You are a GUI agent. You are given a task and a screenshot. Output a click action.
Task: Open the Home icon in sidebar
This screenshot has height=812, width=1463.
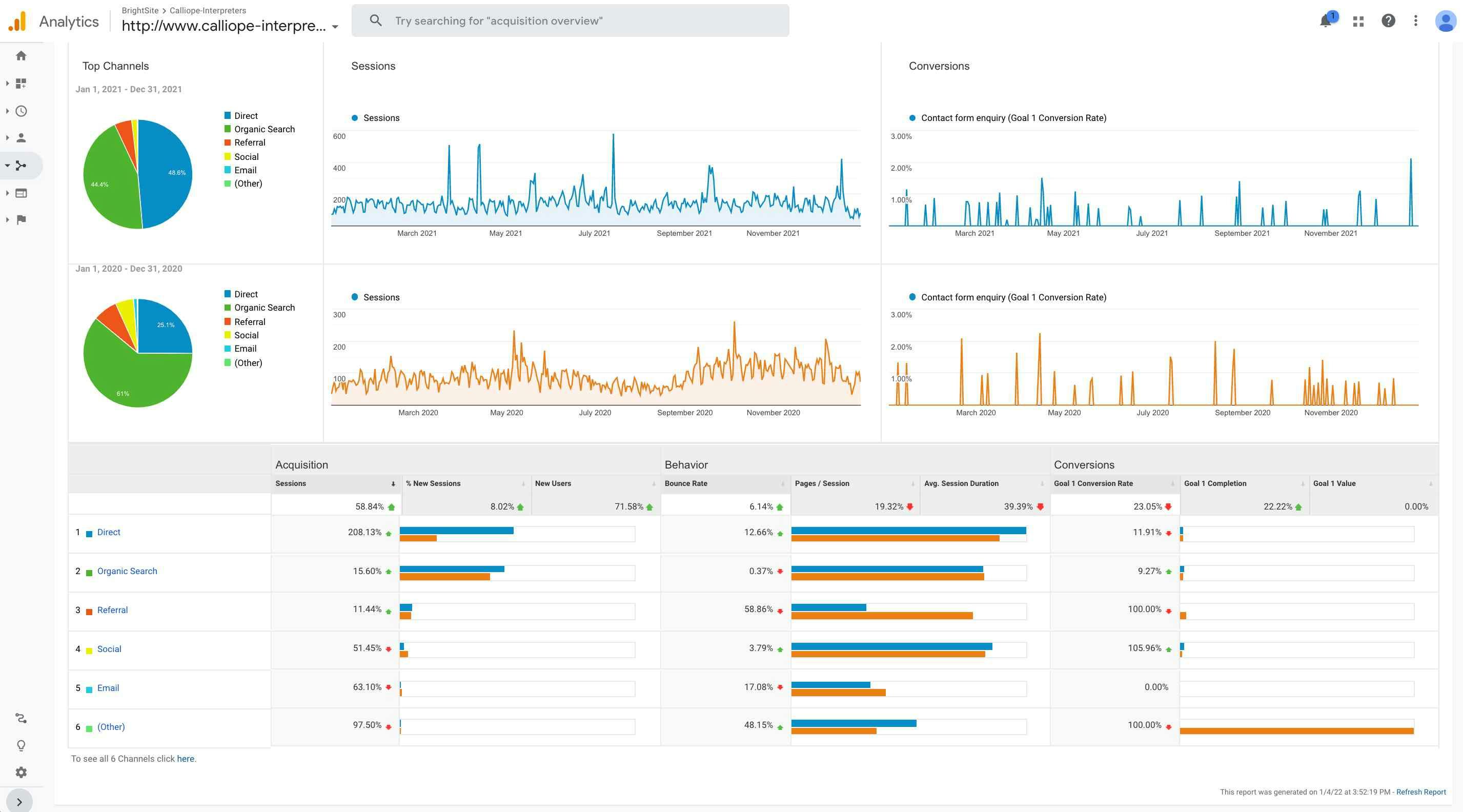point(21,56)
